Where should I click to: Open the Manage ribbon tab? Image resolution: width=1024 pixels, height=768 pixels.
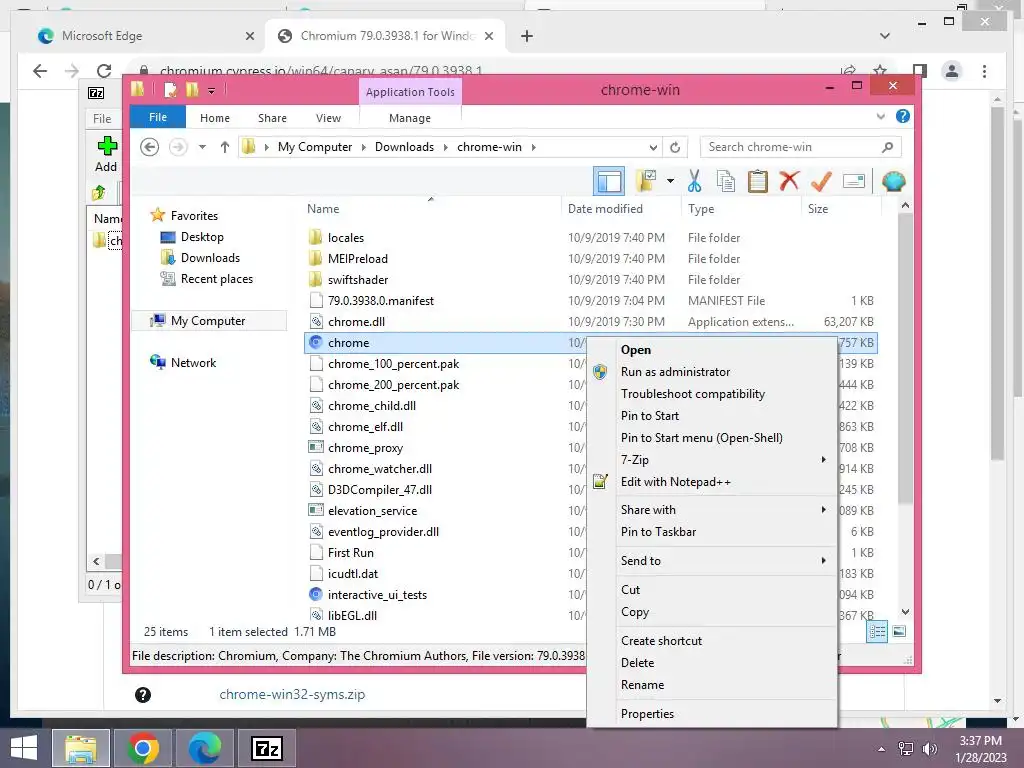(x=409, y=118)
